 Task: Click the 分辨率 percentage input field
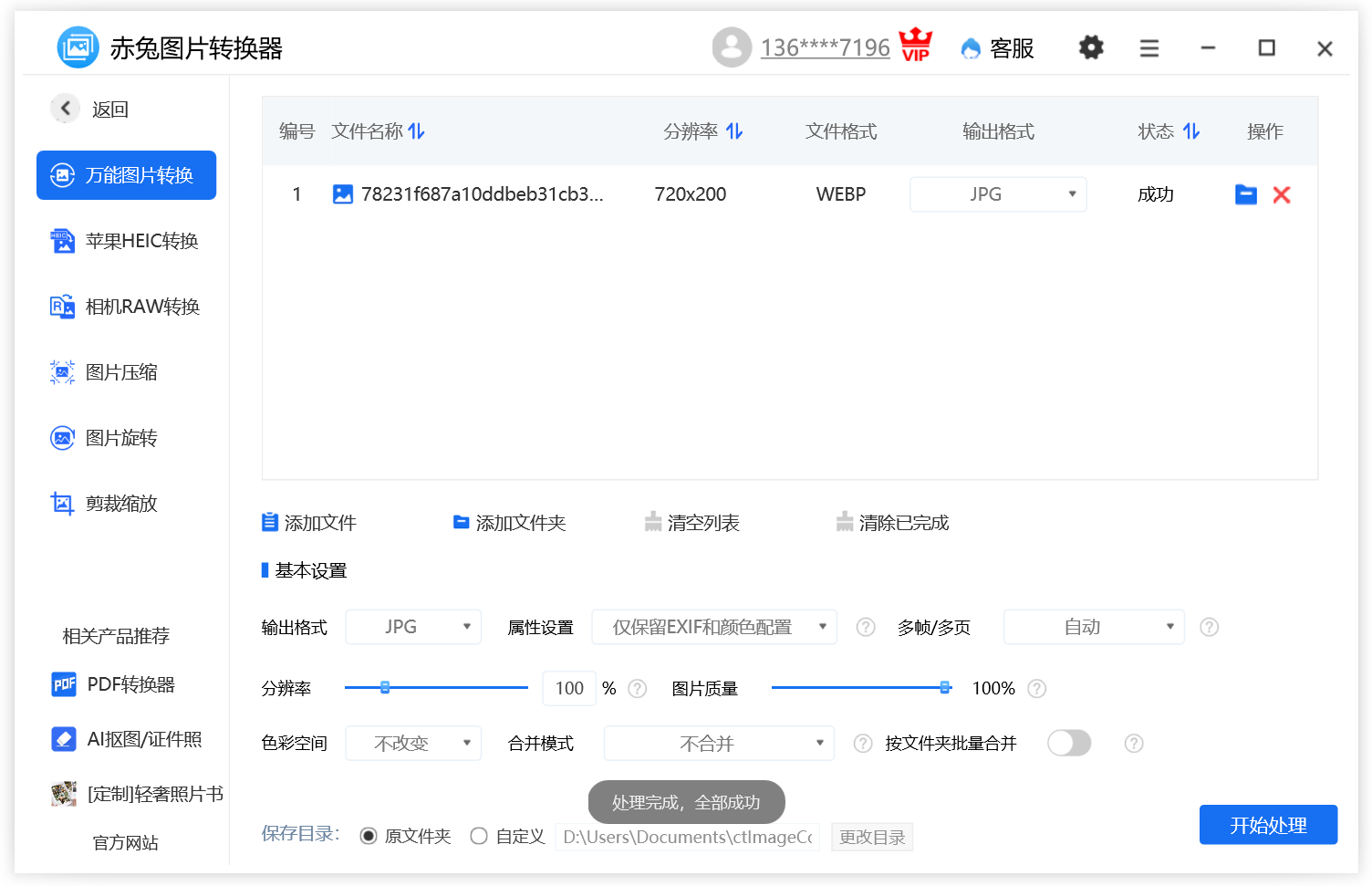(x=569, y=688)
